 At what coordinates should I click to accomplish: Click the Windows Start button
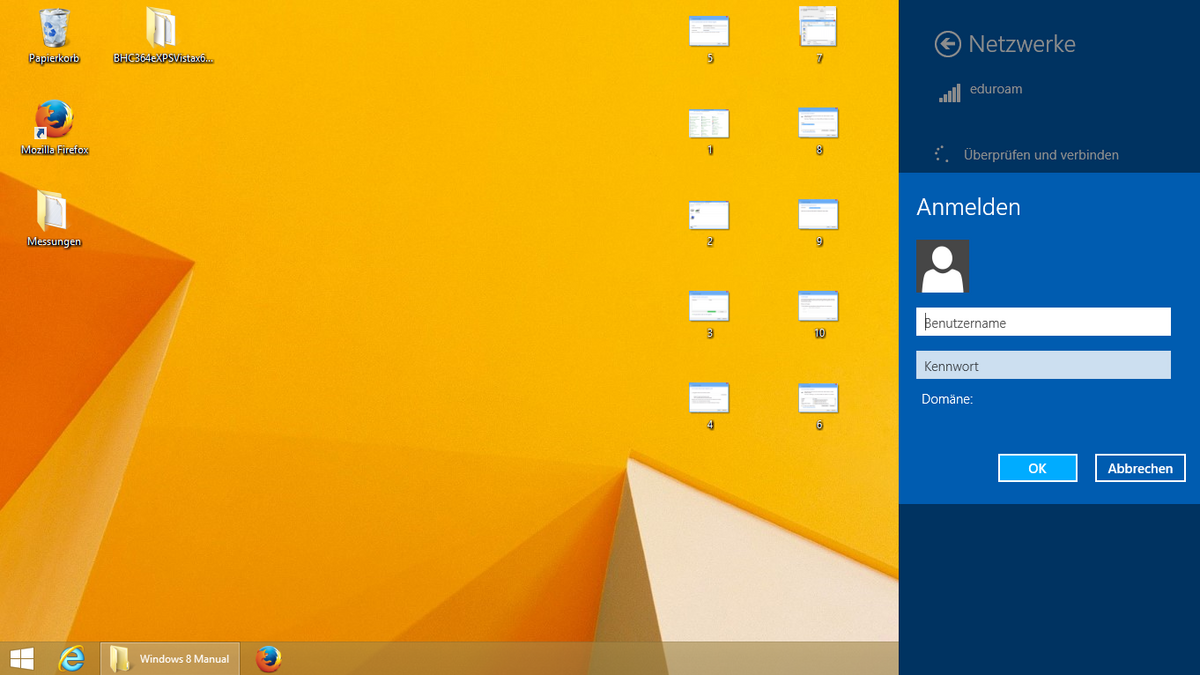22,658
